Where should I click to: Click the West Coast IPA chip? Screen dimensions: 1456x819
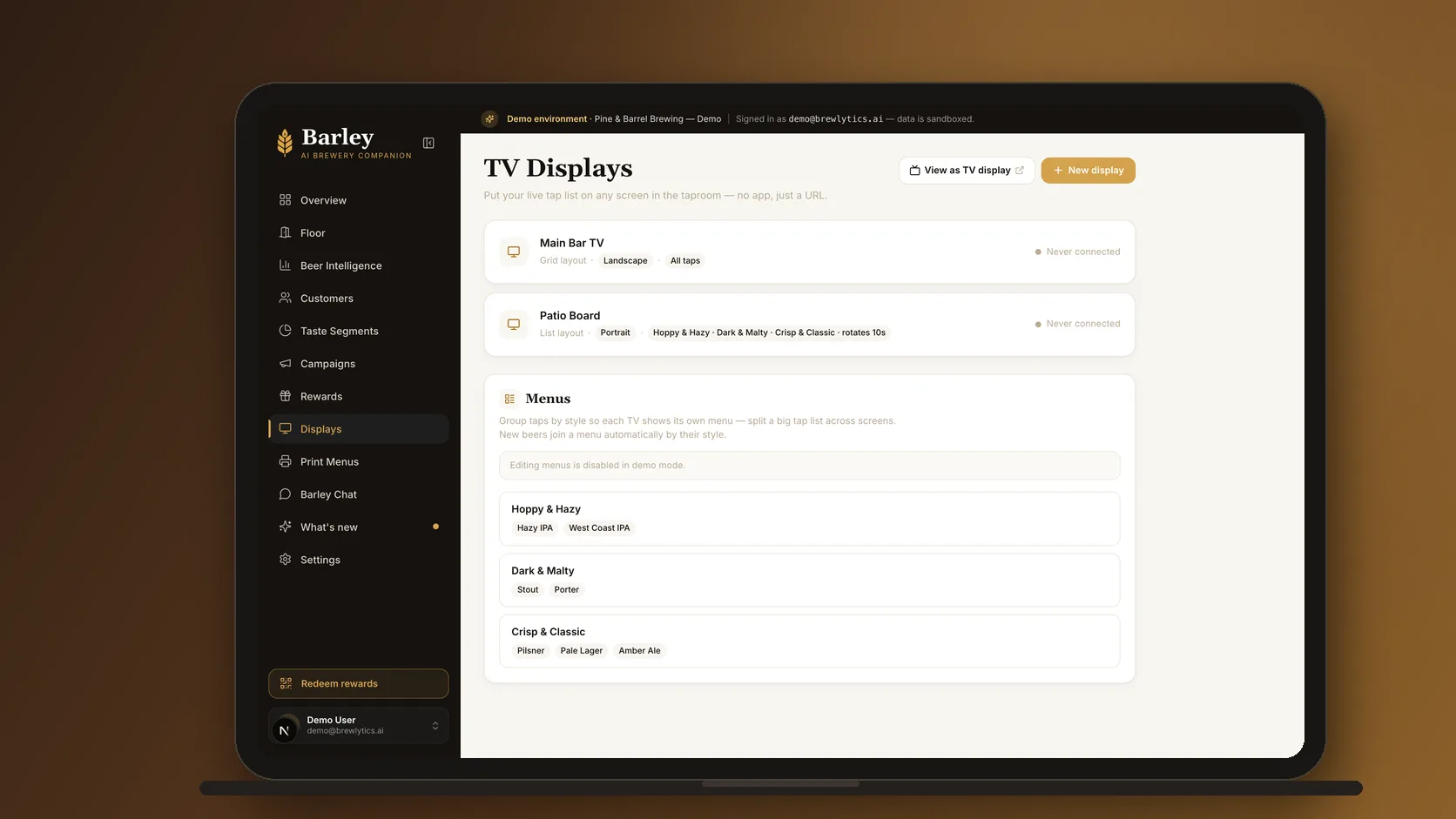(x=599, y=527)
